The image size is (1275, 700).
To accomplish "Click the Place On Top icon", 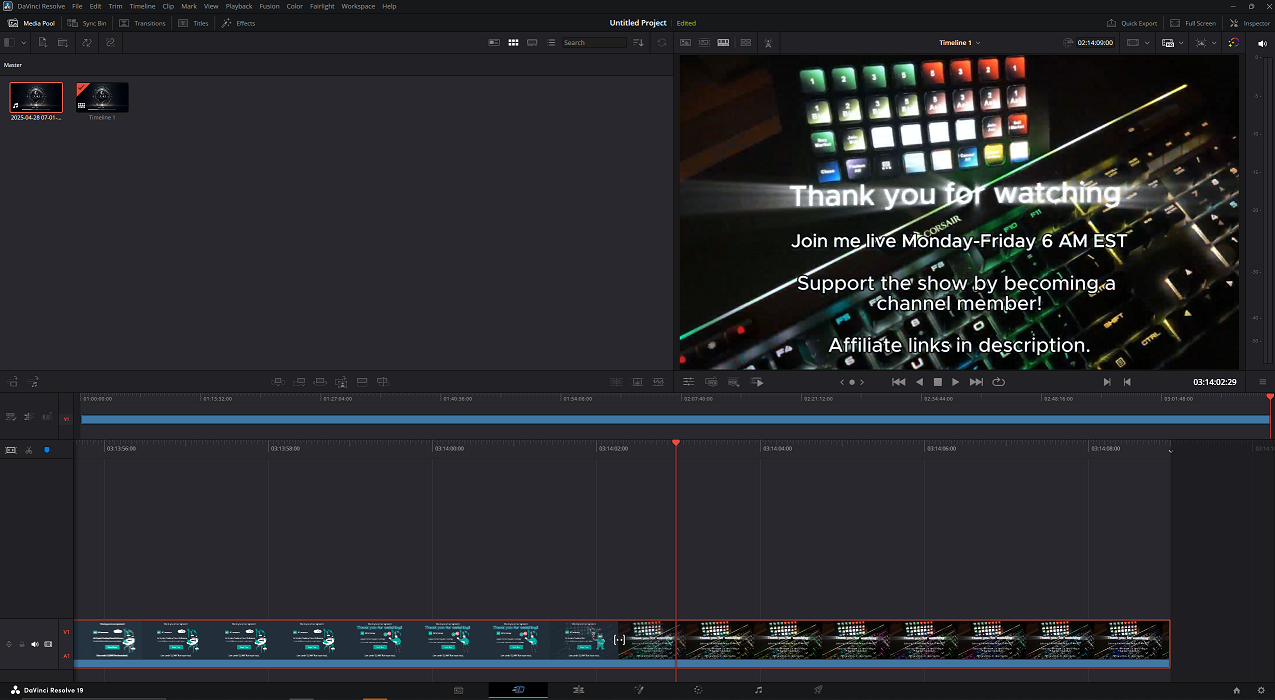I will pos(362,382).
